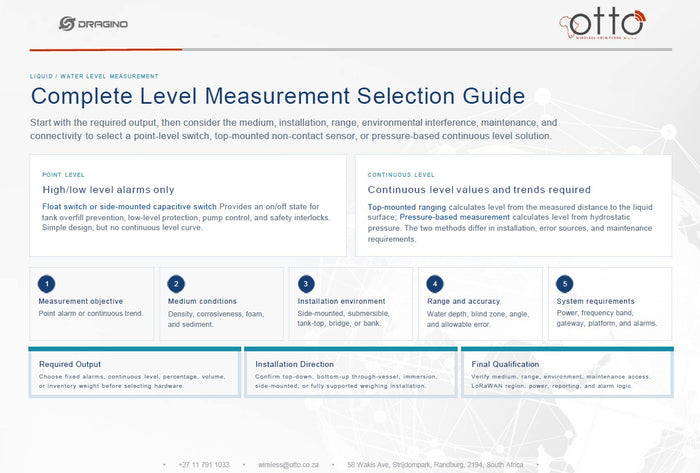Click the Installation environment heading

pos(342,301)
